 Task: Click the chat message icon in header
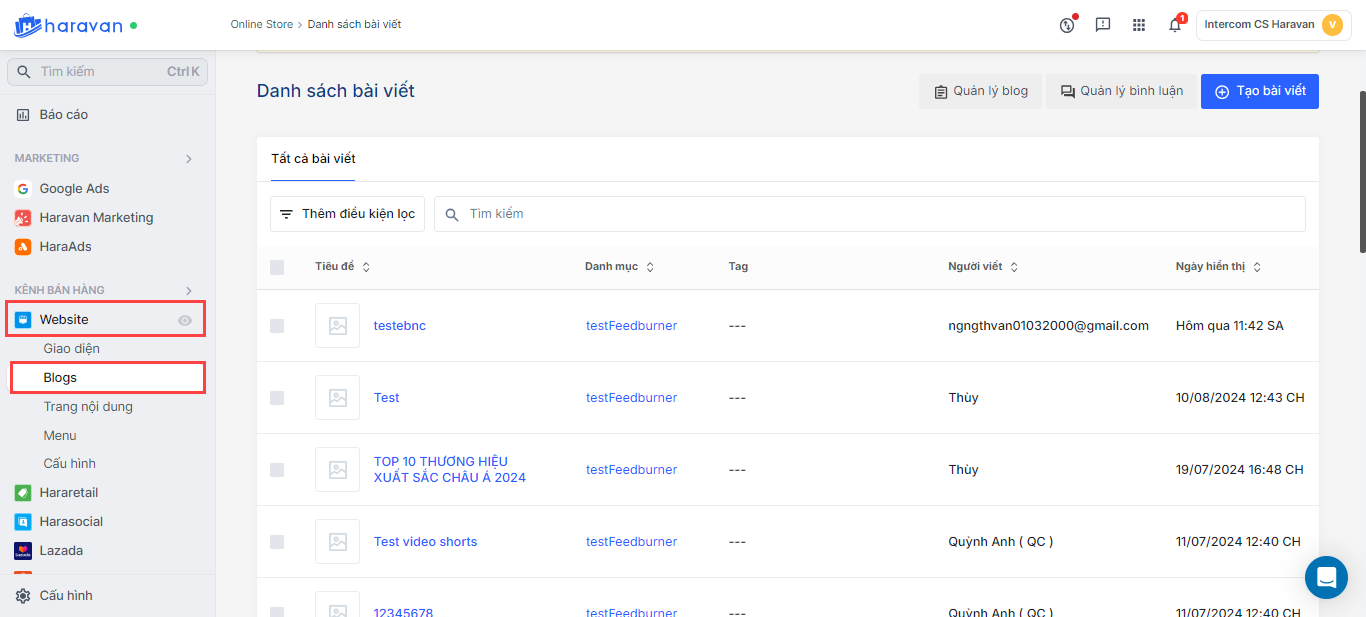1103,25
